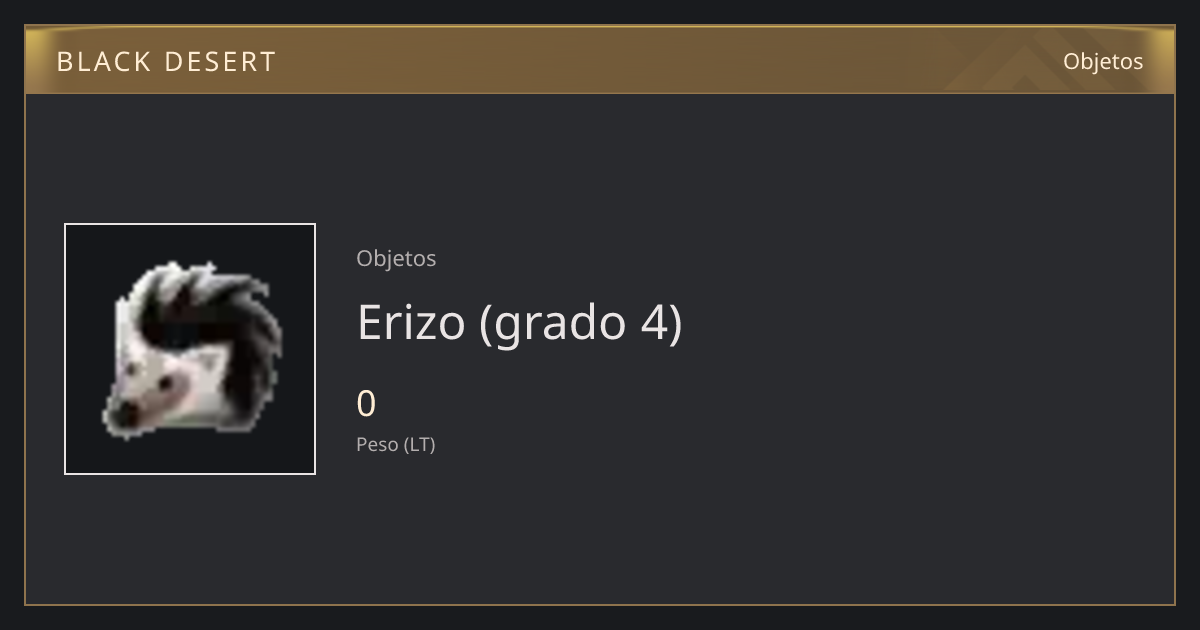This screenshot has width=1200, height=630.
Task: Click the Erizo (grado 4) item title
Action: coord(520,323)
